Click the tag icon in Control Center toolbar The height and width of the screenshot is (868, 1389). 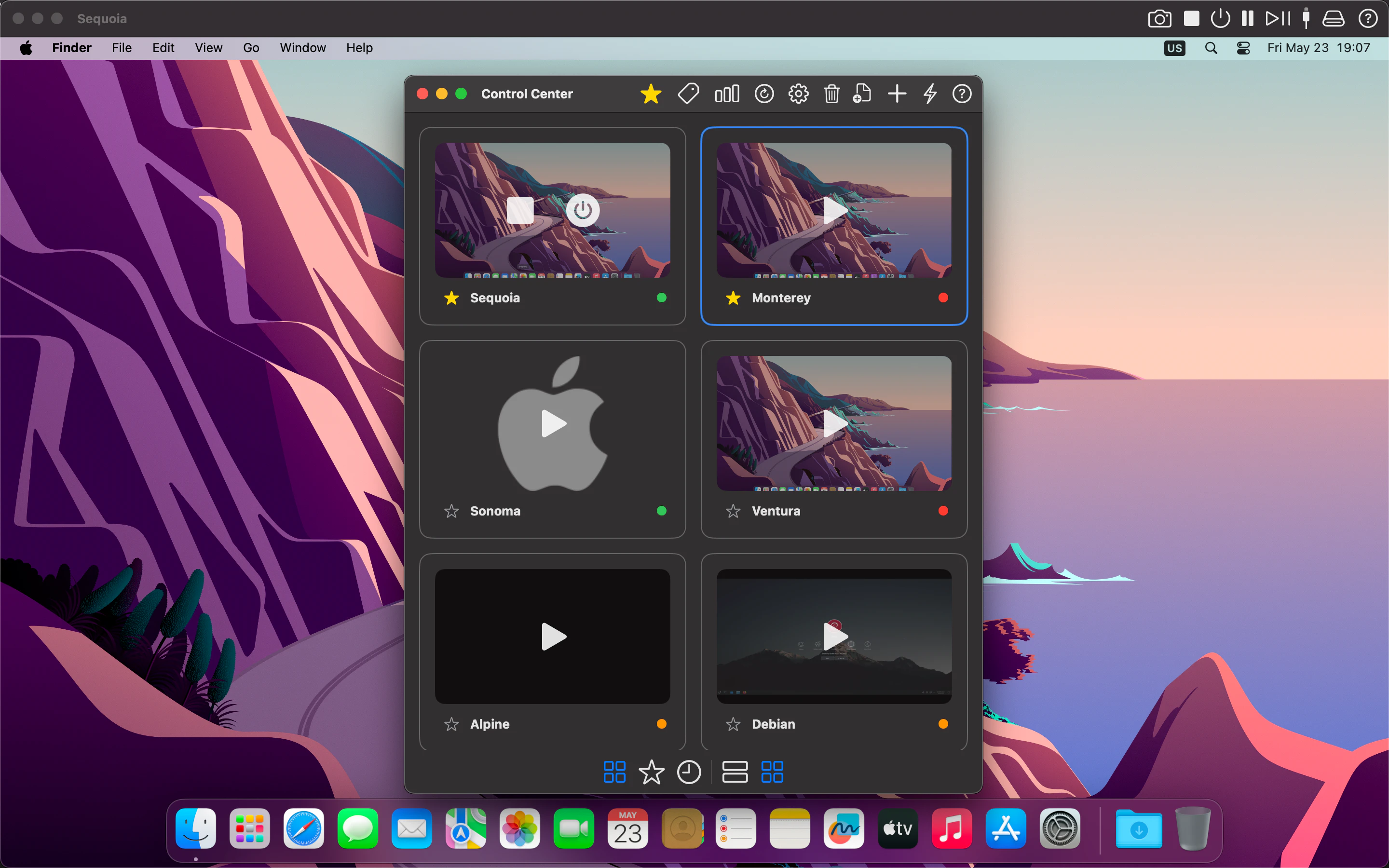pos(688,94)
